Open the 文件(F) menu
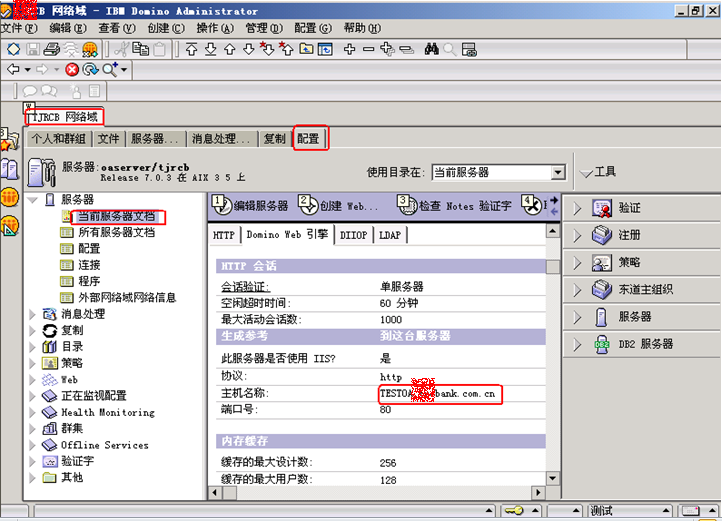 (x=19, y=28)
